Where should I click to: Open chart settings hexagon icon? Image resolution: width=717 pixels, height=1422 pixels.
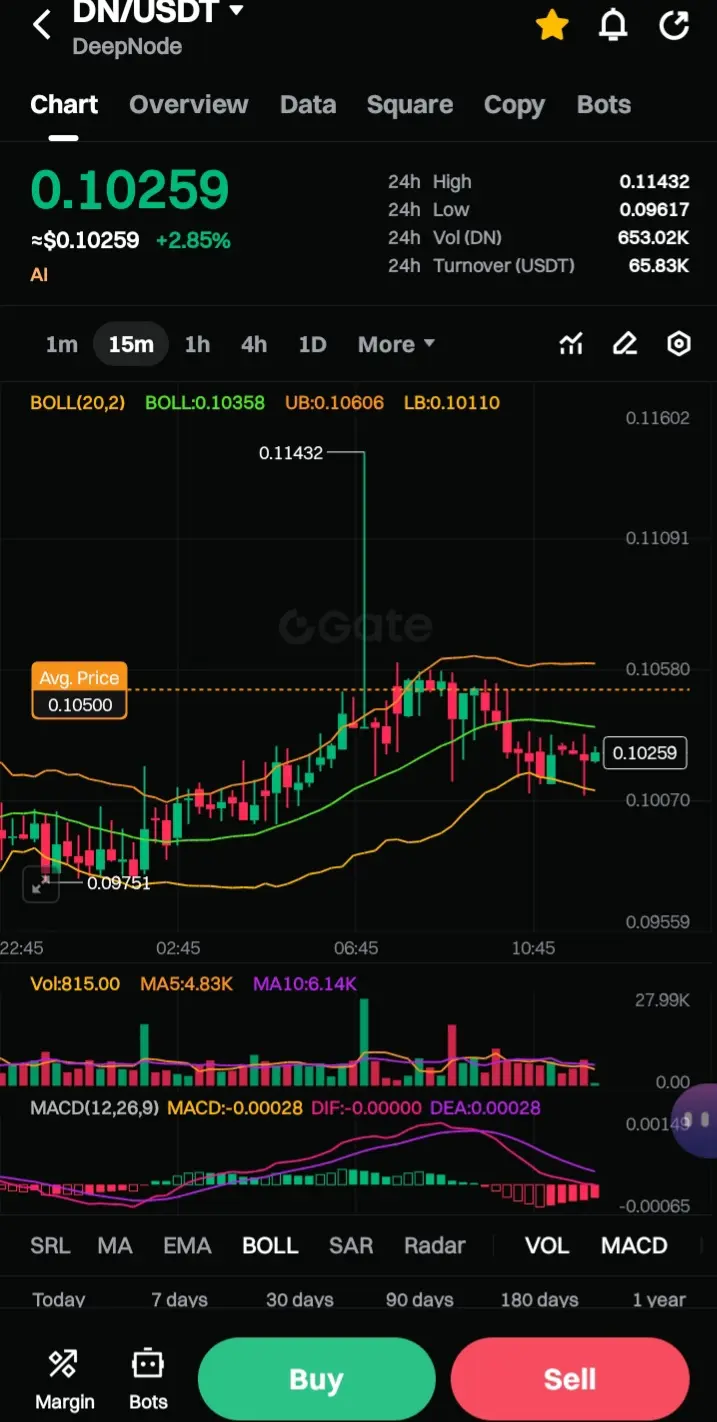[x=679, y=344]
